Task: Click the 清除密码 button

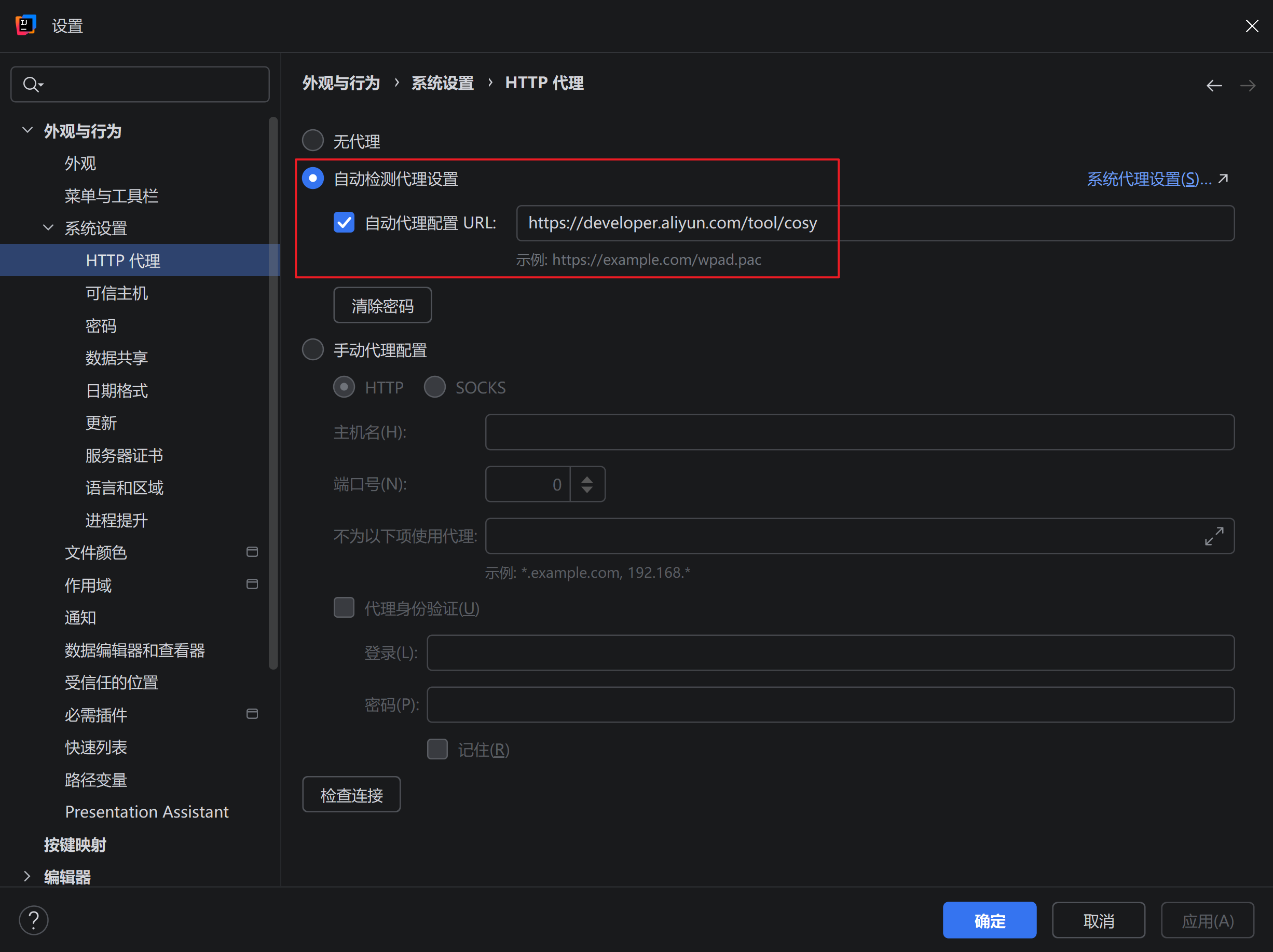Action: [382, 305]
